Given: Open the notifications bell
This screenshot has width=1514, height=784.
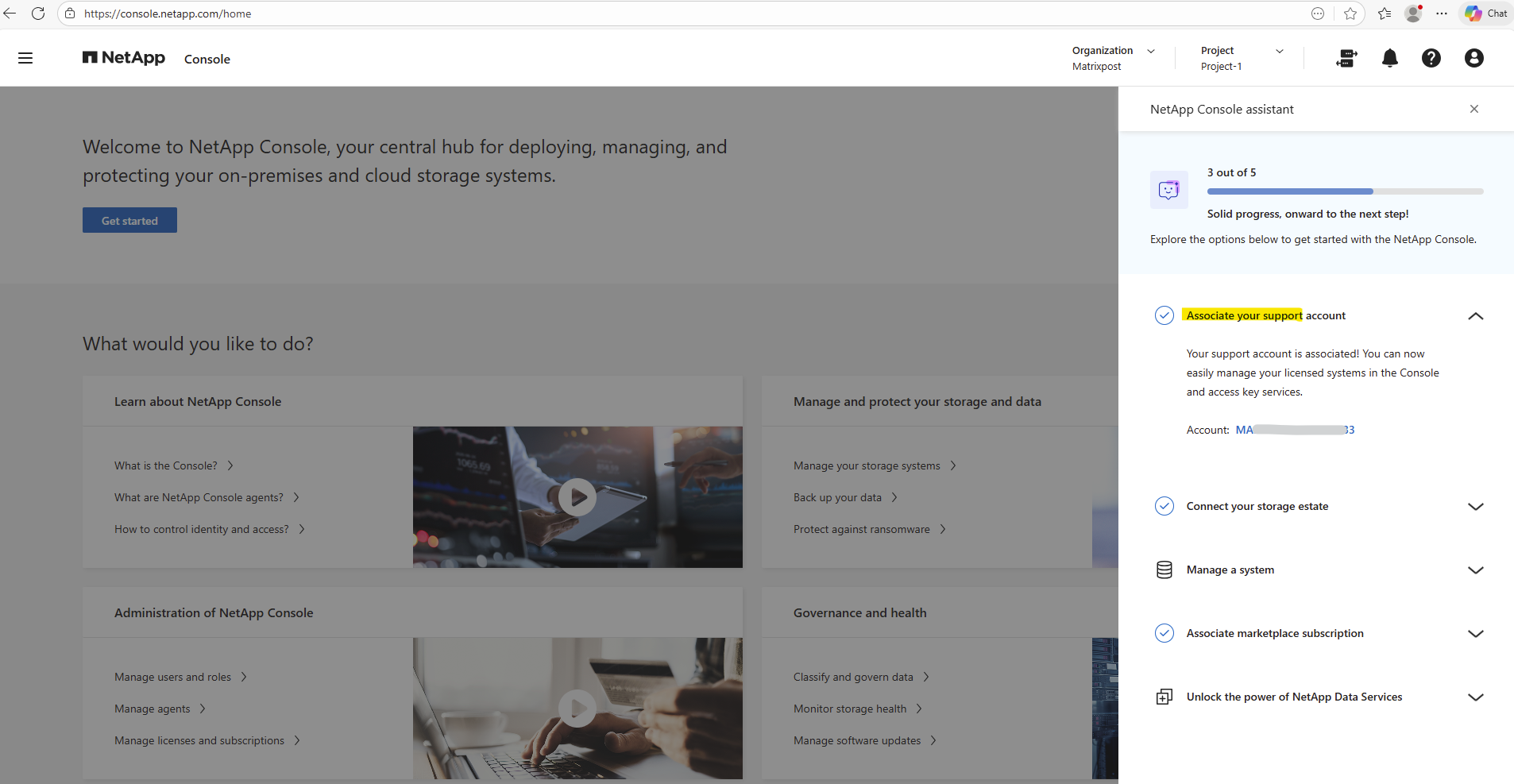Looking at the screenshot, I should [1390, 58].
